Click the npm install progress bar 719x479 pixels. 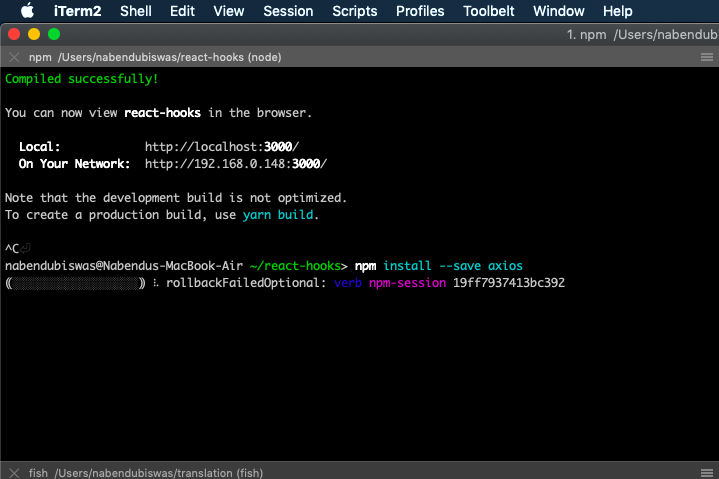pos(75,283)
